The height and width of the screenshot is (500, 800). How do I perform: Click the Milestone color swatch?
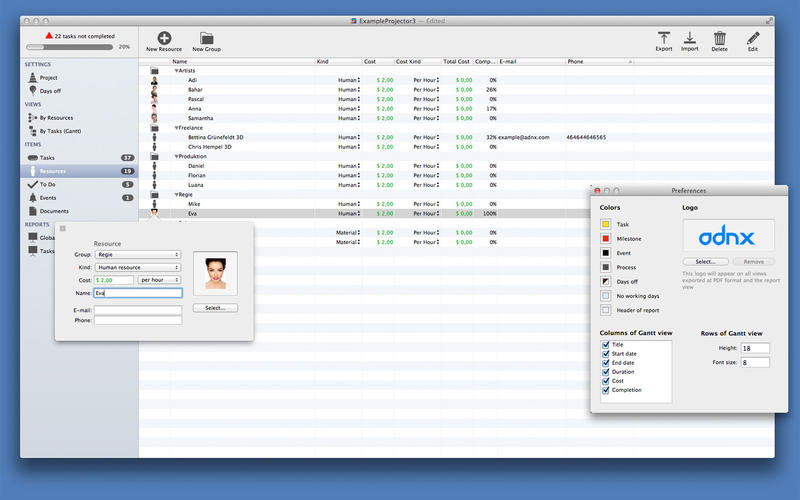tap(606, 239)
